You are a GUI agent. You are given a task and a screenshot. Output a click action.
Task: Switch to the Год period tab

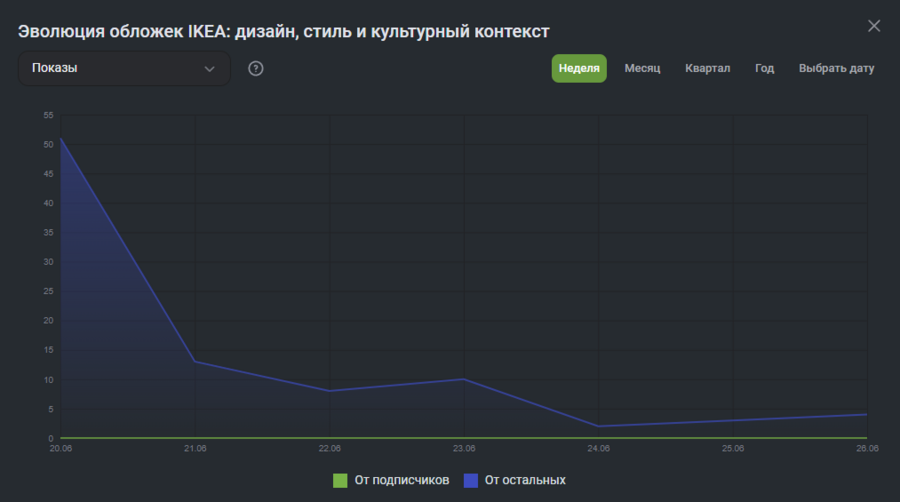tap(764, 68)
